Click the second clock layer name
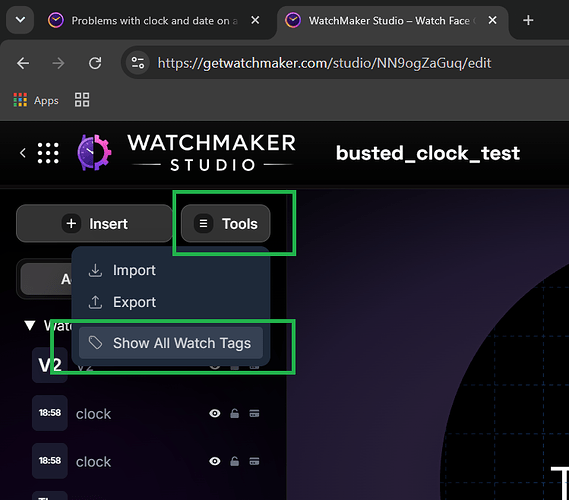The height and width of the screenshot is (500, 569). 93,462
